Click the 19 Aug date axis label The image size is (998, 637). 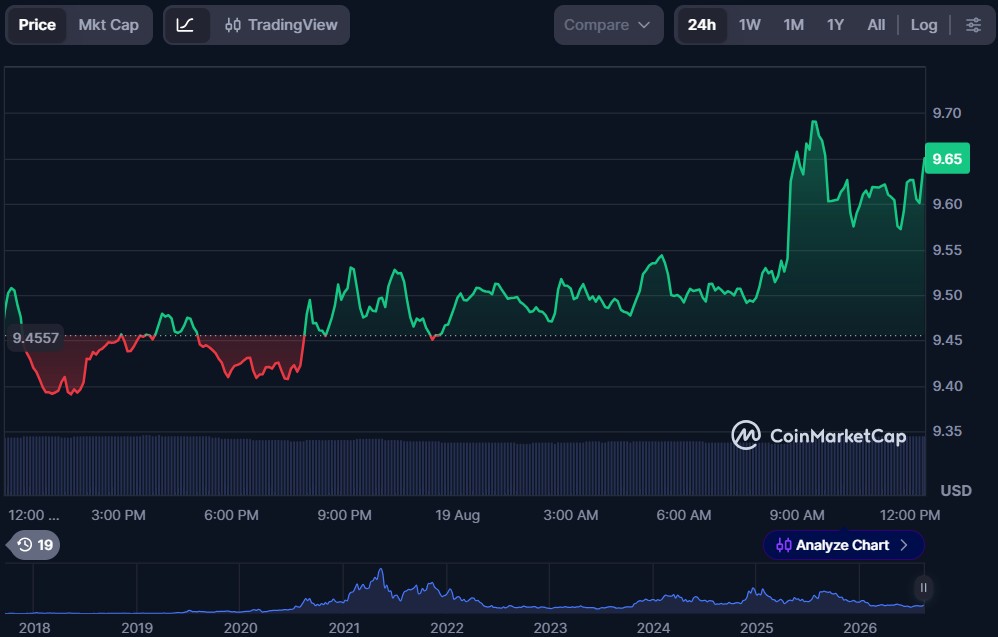(458, 515)
